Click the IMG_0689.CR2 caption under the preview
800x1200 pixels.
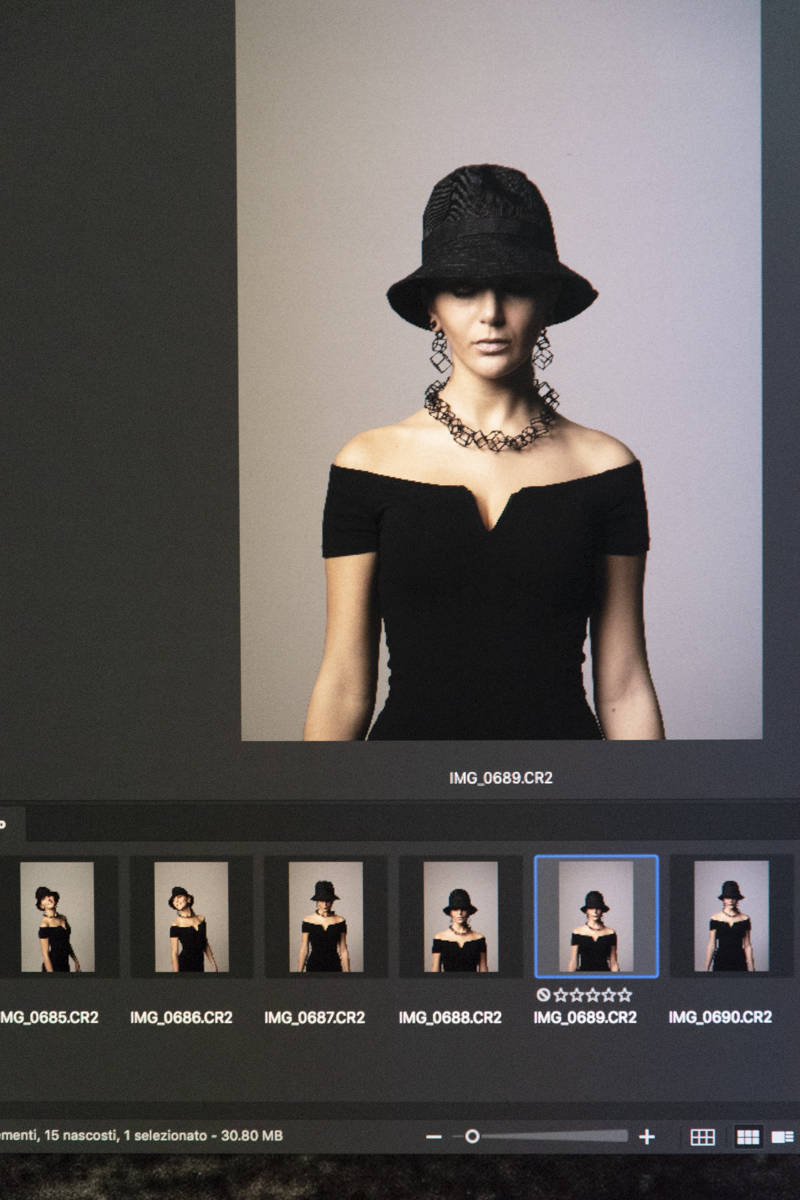coord(500,778)
